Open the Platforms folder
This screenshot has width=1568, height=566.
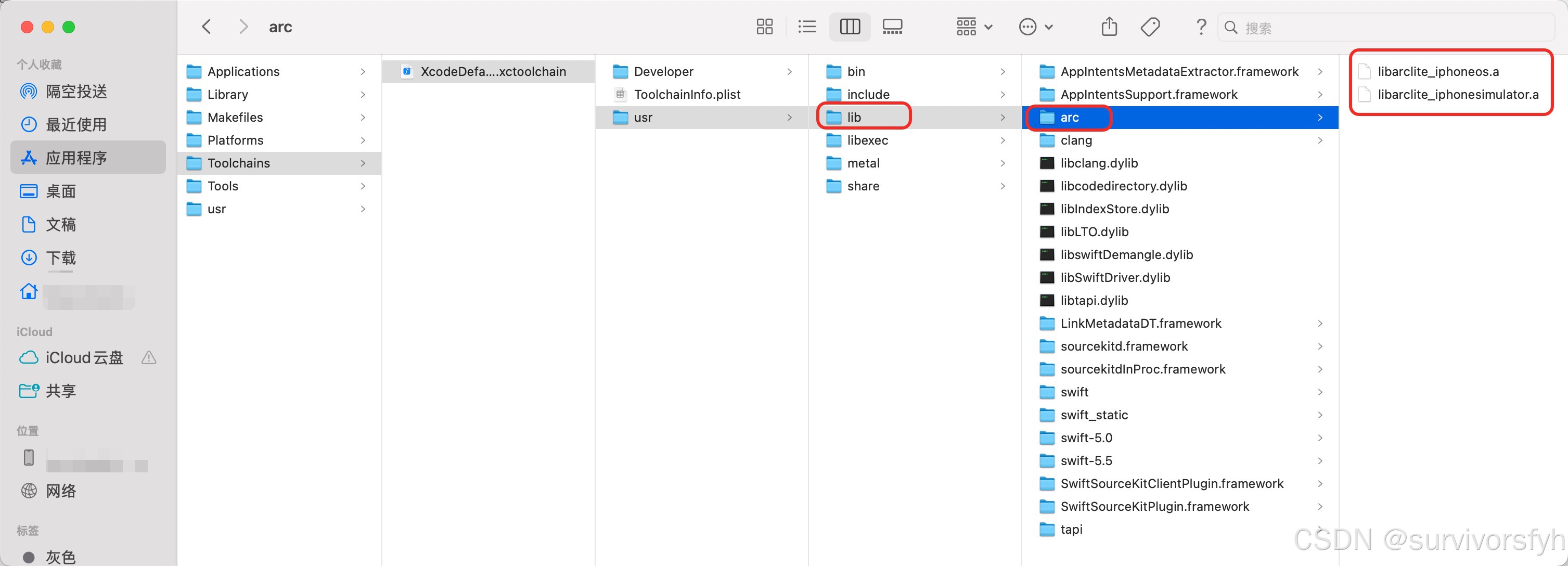[236, 140]
